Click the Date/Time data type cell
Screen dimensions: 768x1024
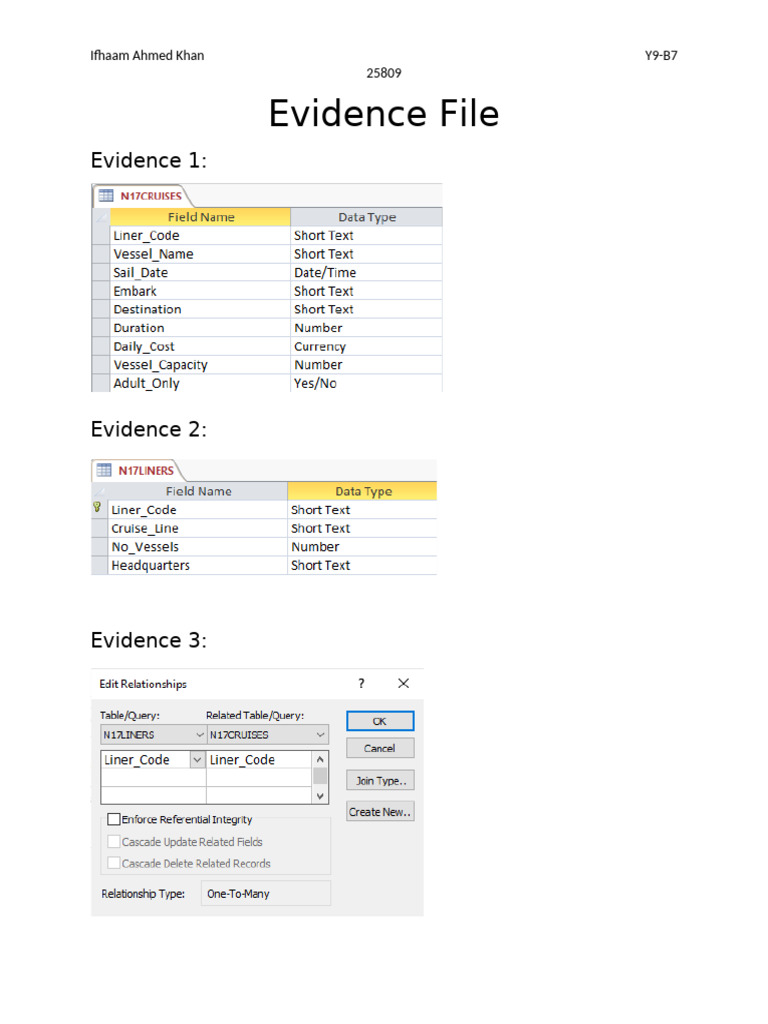pyautogui.click(x=366, y=272)
